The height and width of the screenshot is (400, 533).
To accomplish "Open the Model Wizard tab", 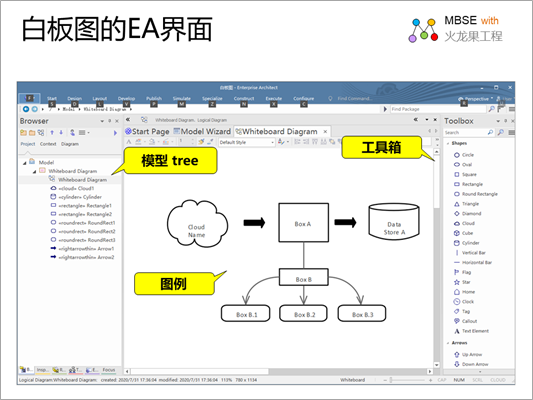I will point(202,132).
